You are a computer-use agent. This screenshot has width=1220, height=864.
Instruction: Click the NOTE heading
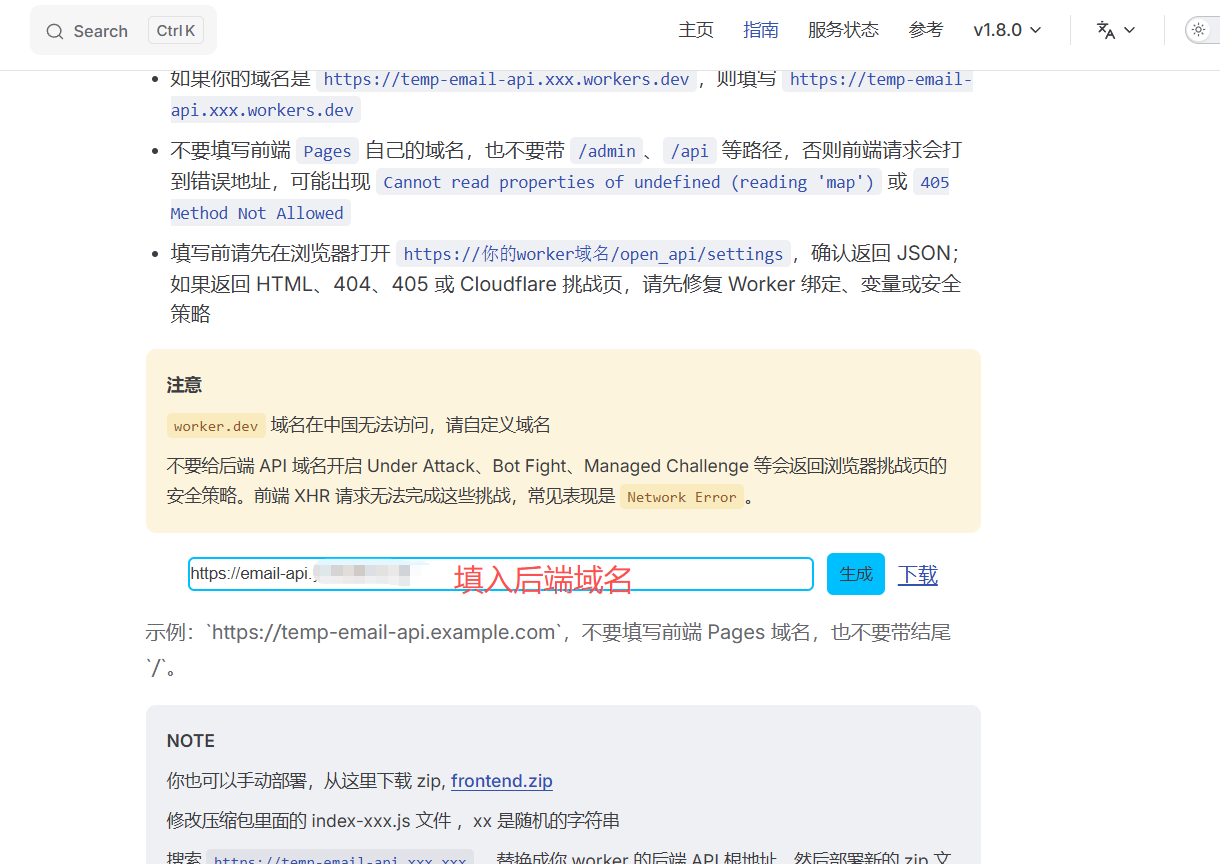pos(191,741)
